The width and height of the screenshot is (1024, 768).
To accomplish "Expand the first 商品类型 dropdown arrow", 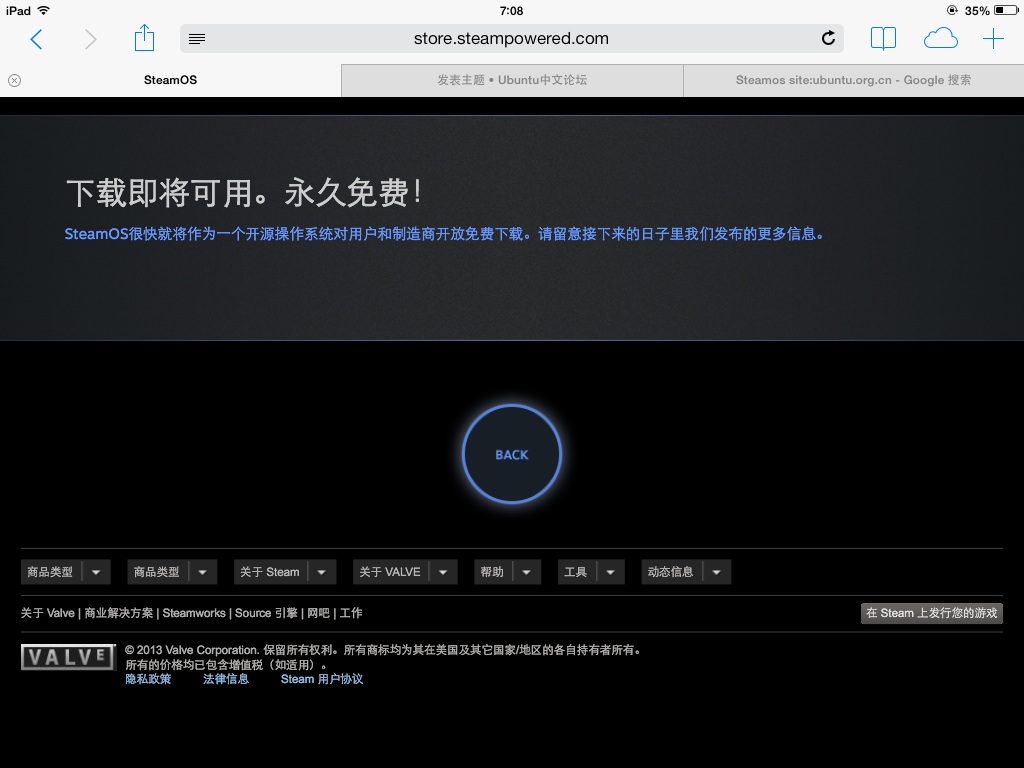I will (x=96, y=572).
